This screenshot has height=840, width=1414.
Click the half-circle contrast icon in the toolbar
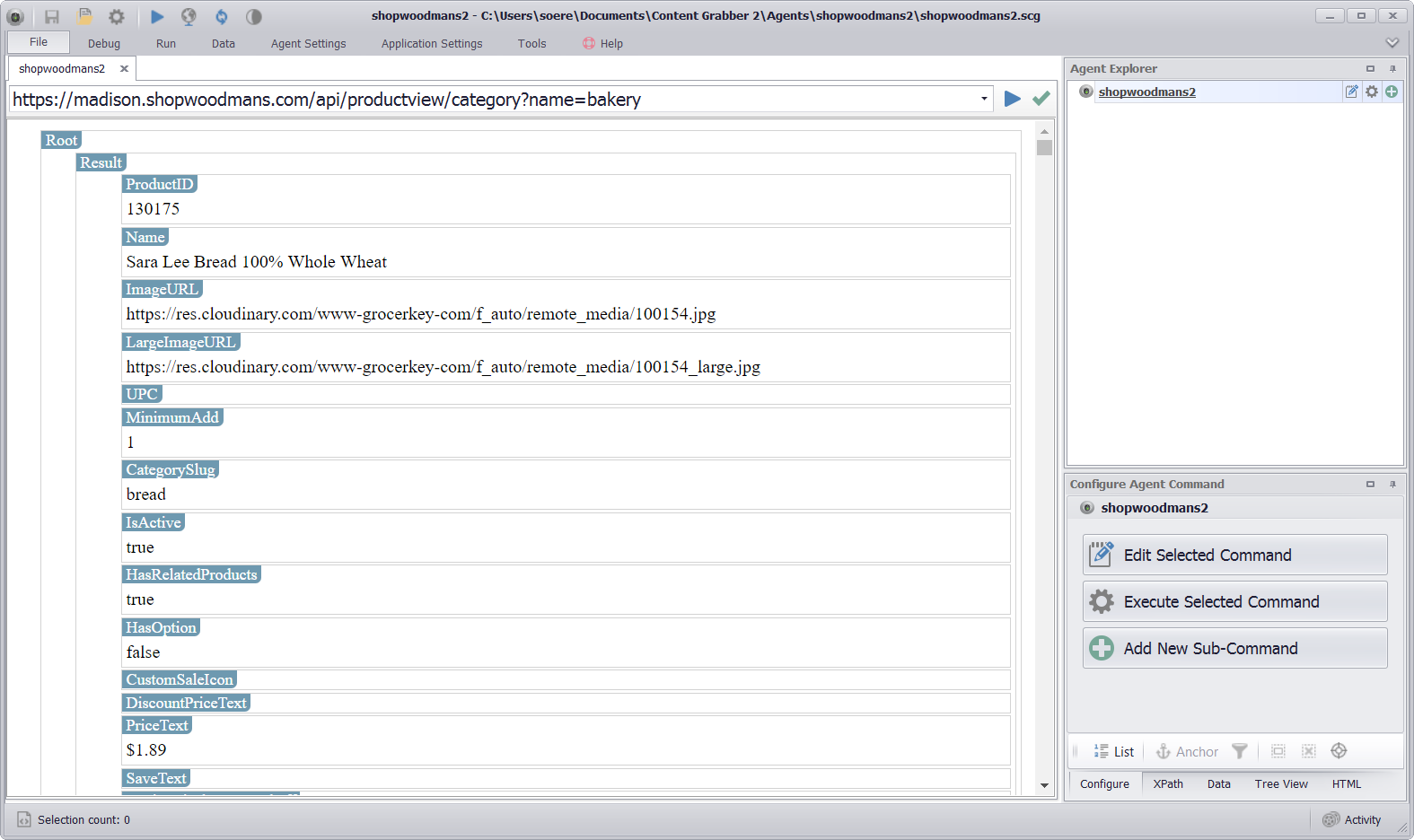pos(254,16)
